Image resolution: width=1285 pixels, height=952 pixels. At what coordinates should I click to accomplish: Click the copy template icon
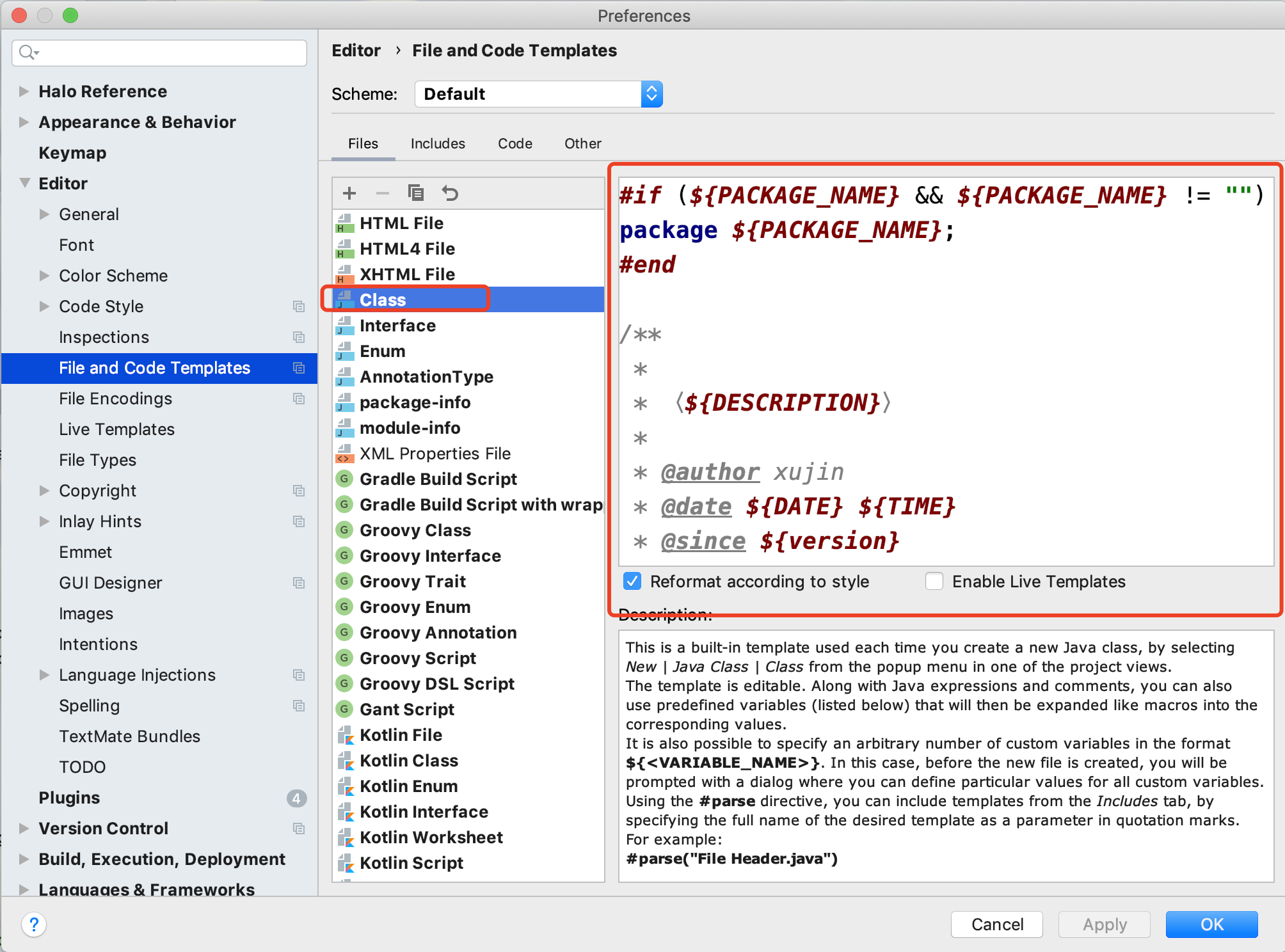coord(416,193)
